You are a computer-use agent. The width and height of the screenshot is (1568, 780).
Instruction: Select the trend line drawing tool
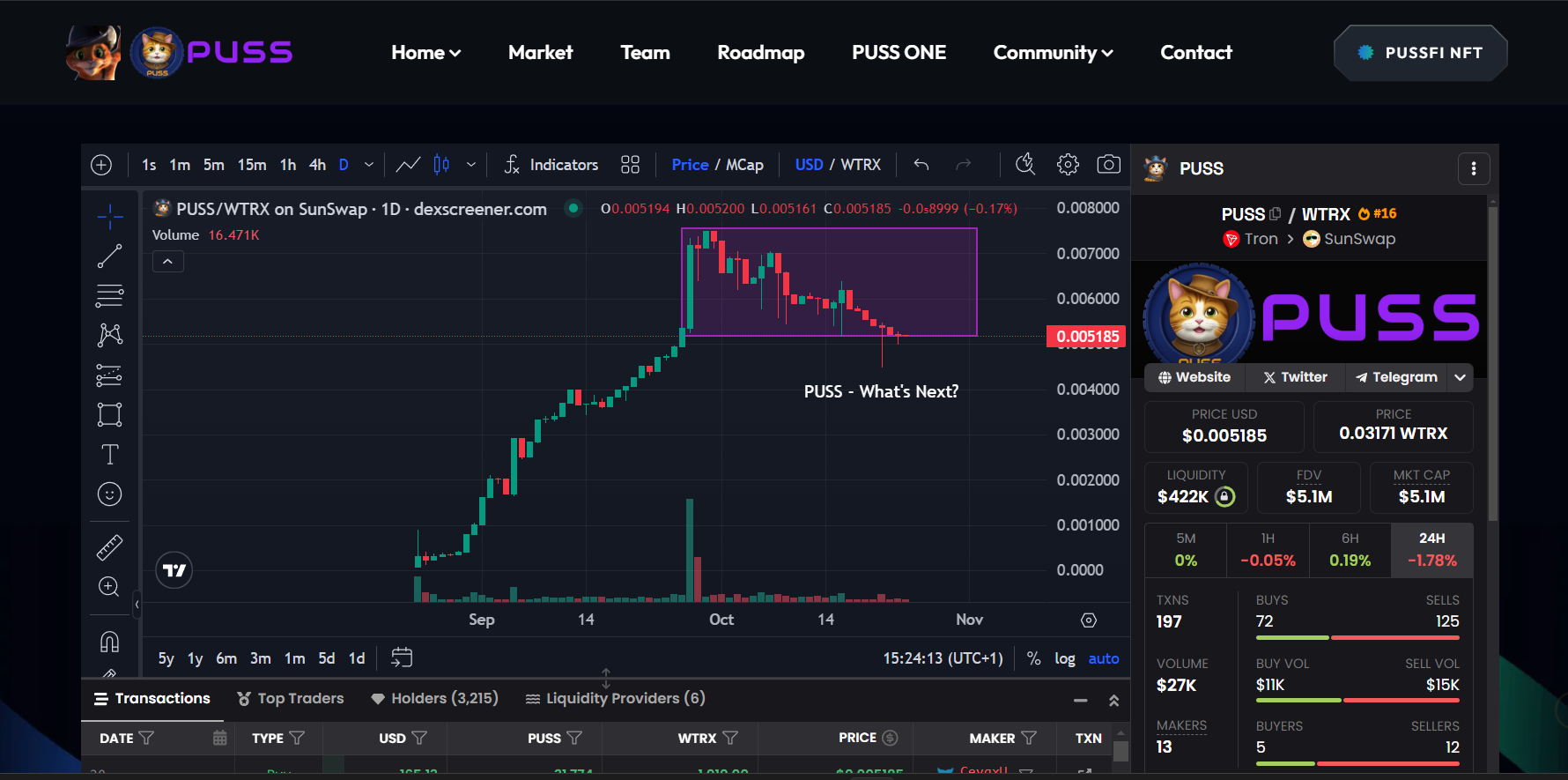point(110,256)
